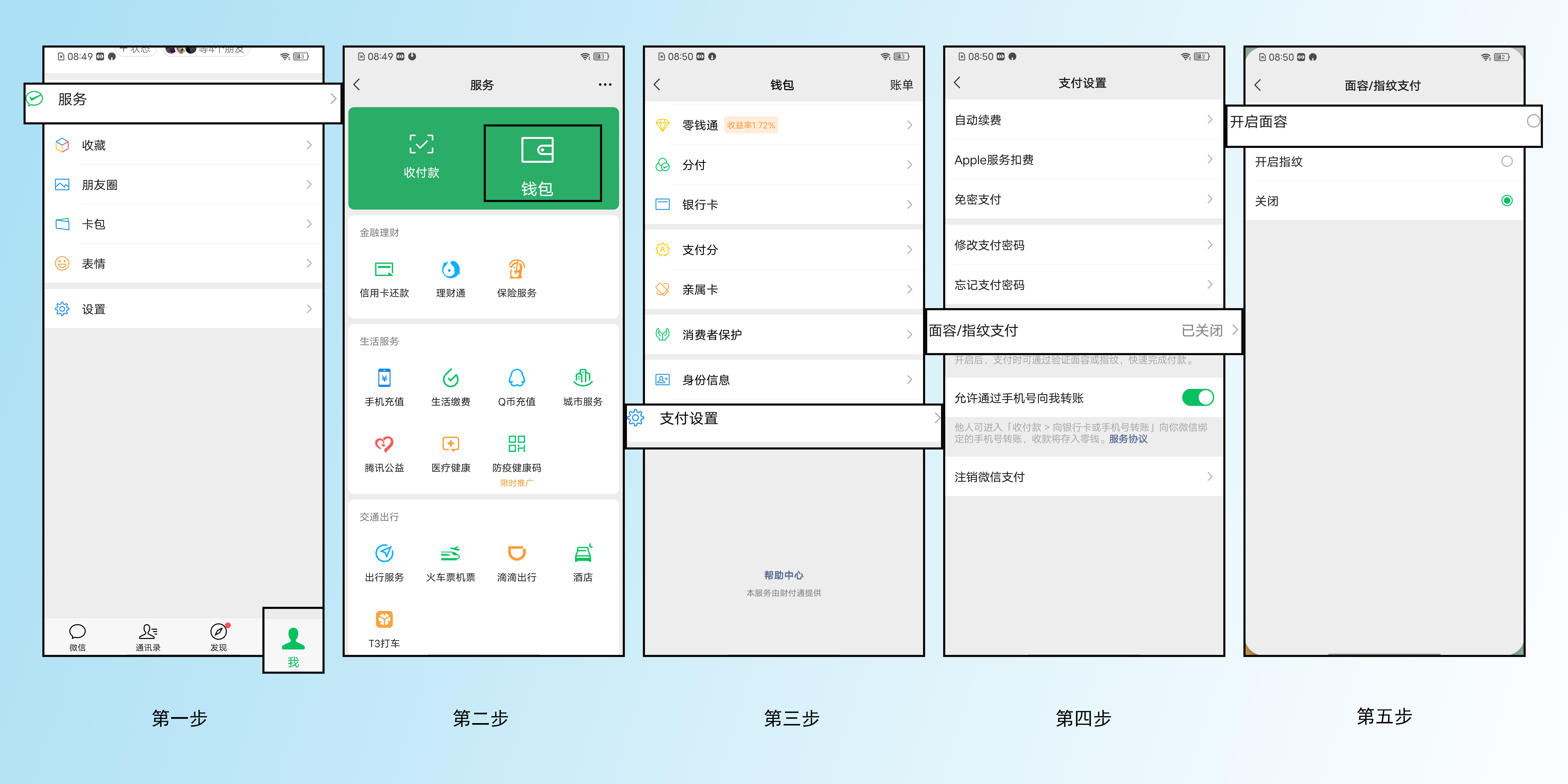The height and width of the screenshot is (784, 1568).
Task: Switch to the 通讯录 contacts tab
Action: point(148,637)
